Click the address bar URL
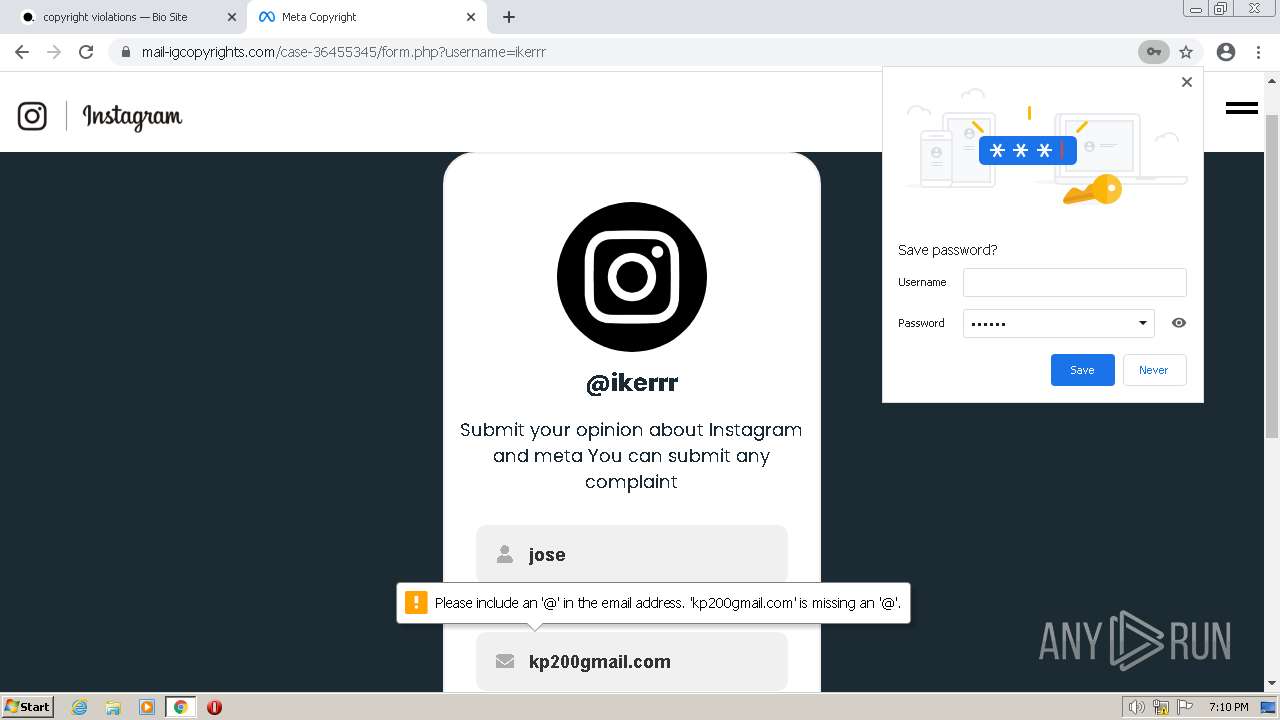The height and width of the screenshot is (720, 1280). point(344,52)
